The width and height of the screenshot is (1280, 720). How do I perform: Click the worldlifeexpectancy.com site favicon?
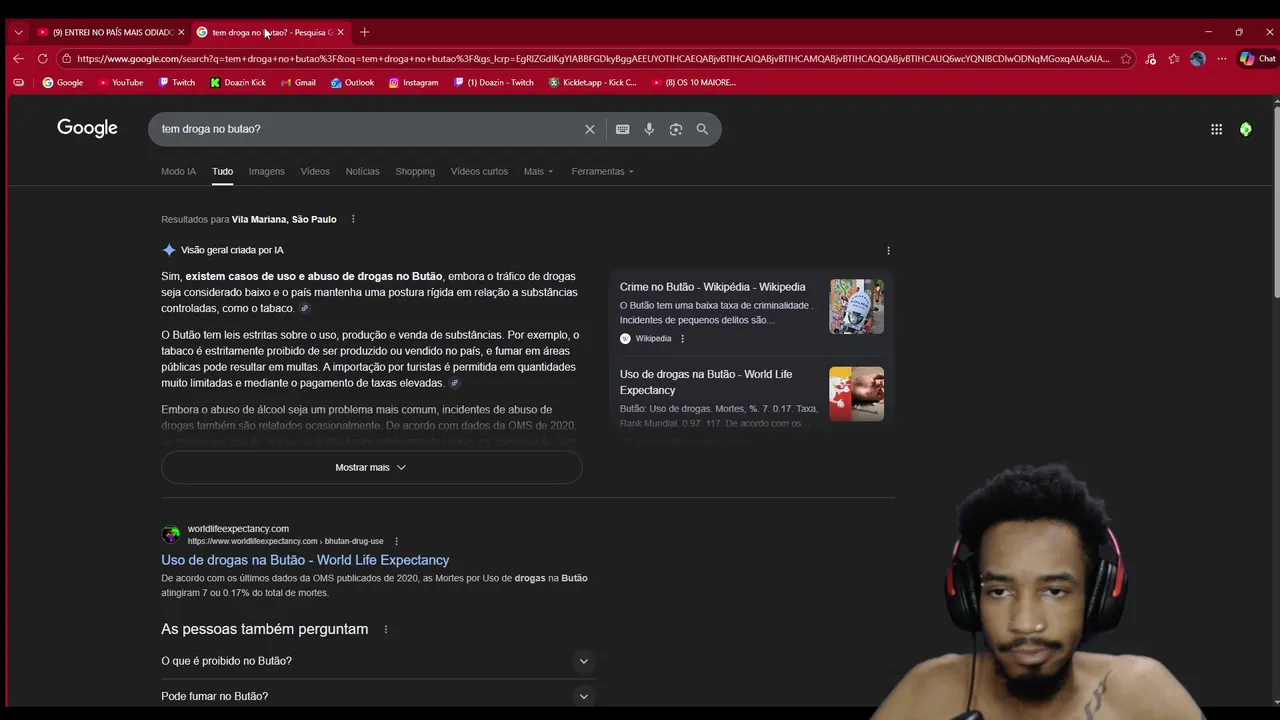[171, 534]
